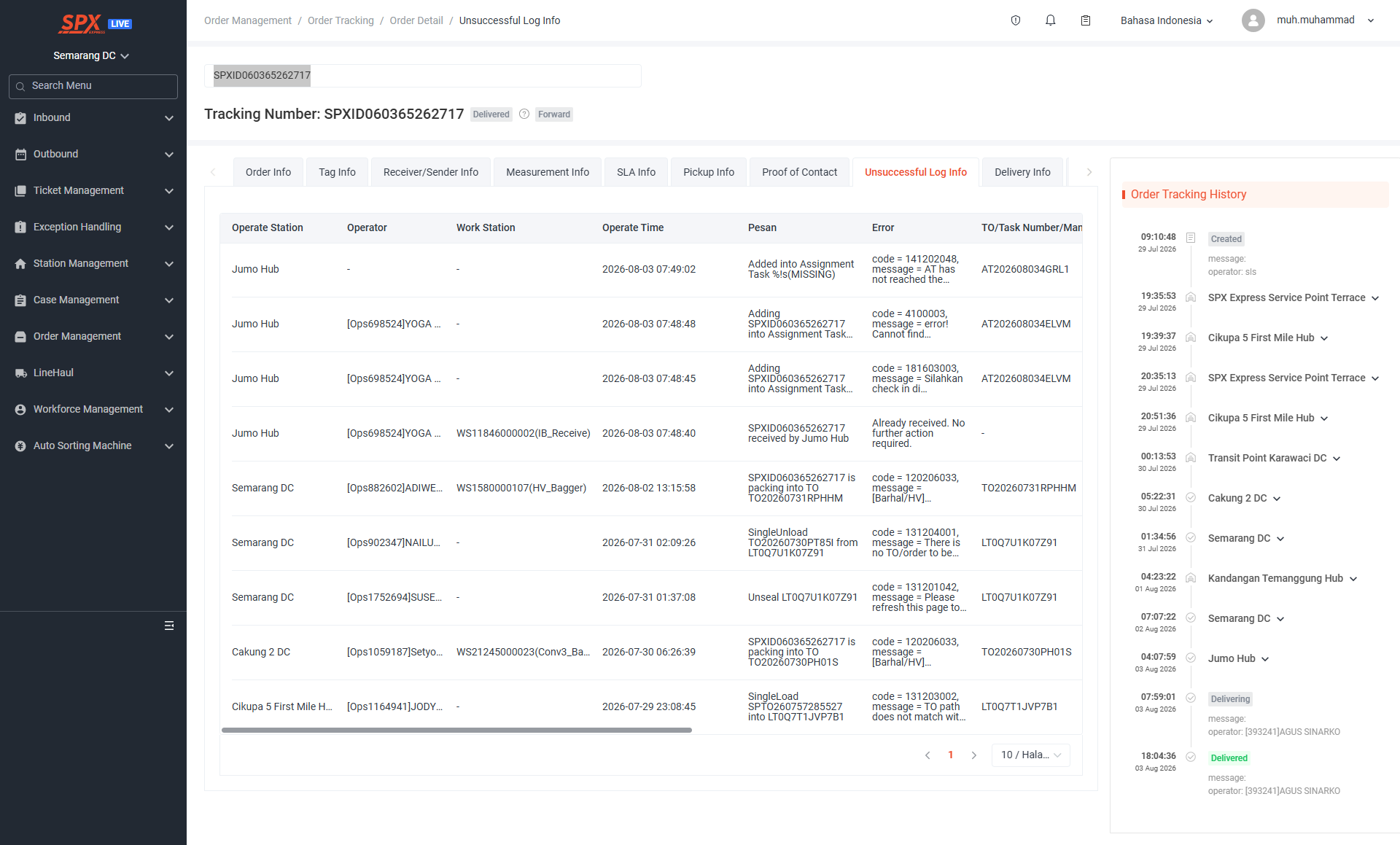Collapse the sidebar menu toggle icon
The image size is (1400, 845).
(x=169, y=626)
